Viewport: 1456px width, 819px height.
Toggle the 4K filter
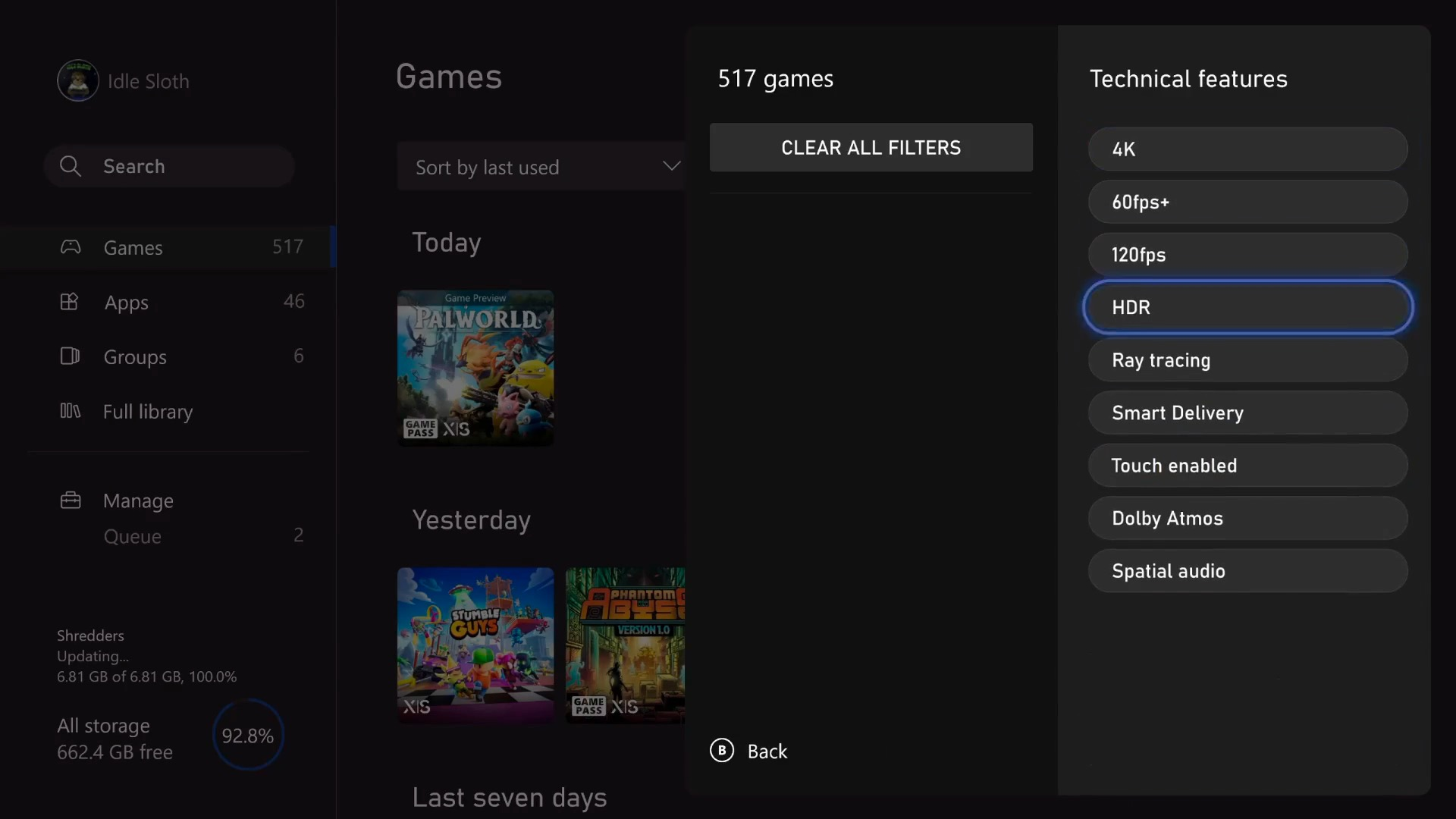coord(1247,149)
